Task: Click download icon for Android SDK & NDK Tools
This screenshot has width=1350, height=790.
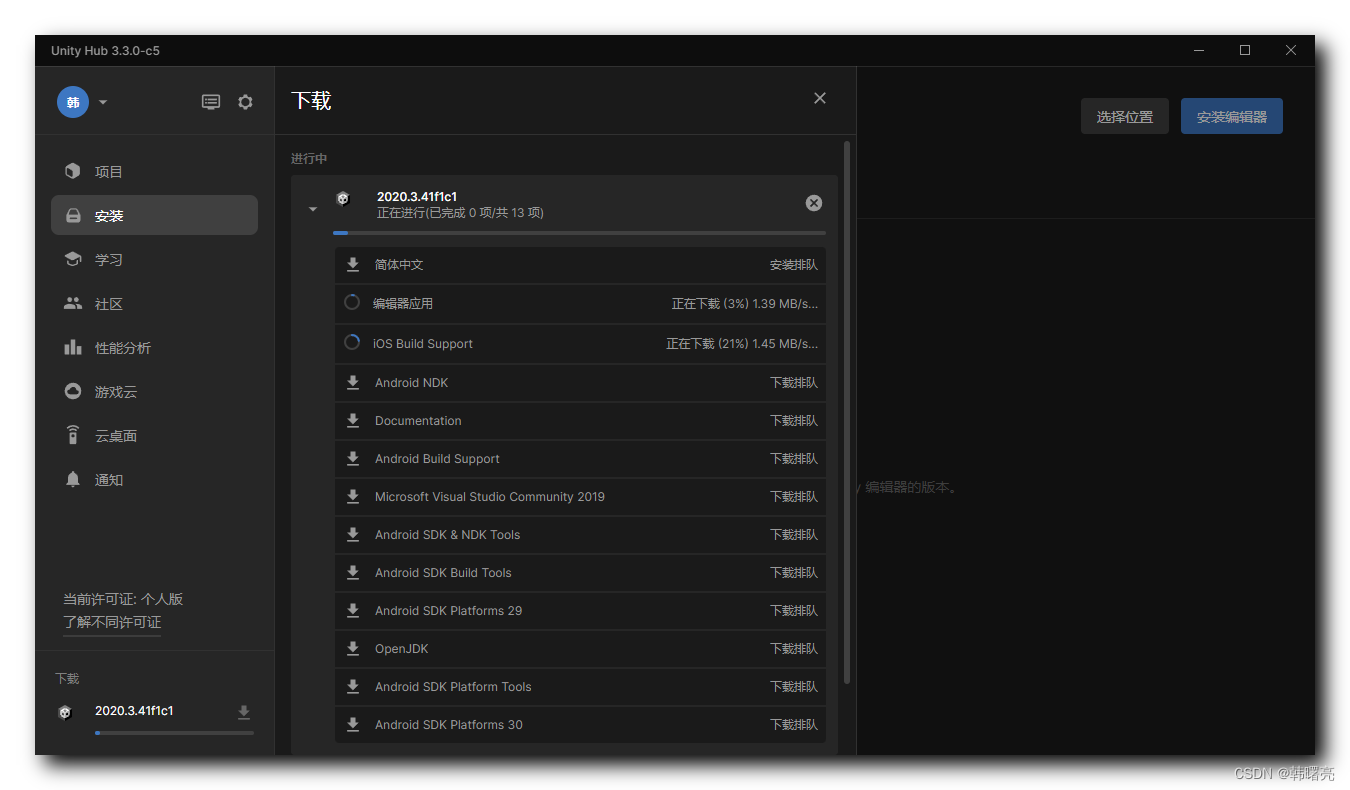Action: [353, 535]
